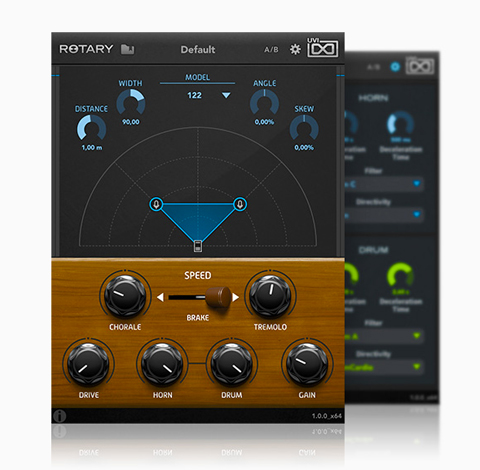Screen dimensions: 480x470
Task: Click the angle value 0,00%
Action: click(264, 122)
